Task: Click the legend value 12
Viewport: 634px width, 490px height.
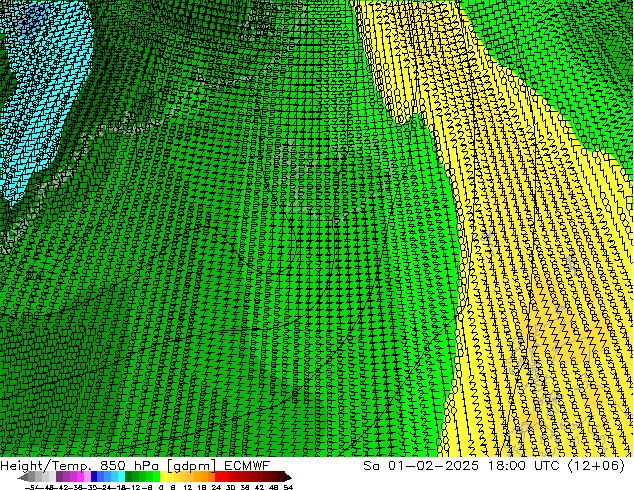Action: [x=188, y=487]
